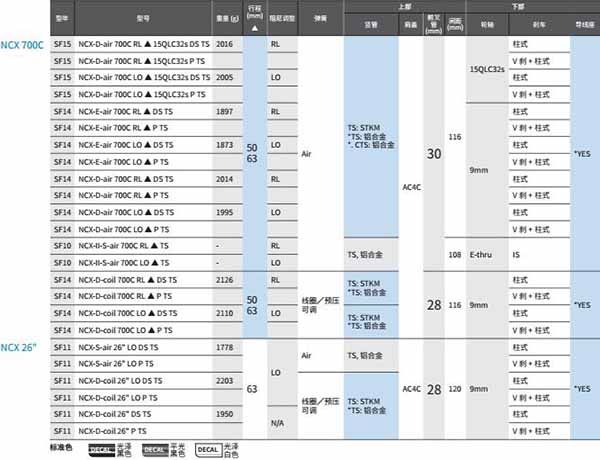Click the "TS: STKM *TS: 铝合金 *. CTS: 铝合金" cell
The height and width of the screenshot is (460, 600).
371,137
